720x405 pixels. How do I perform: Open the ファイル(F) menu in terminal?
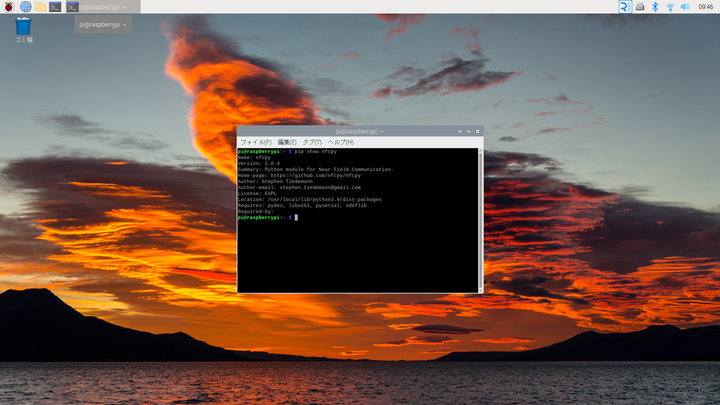(x=255, y=142)
